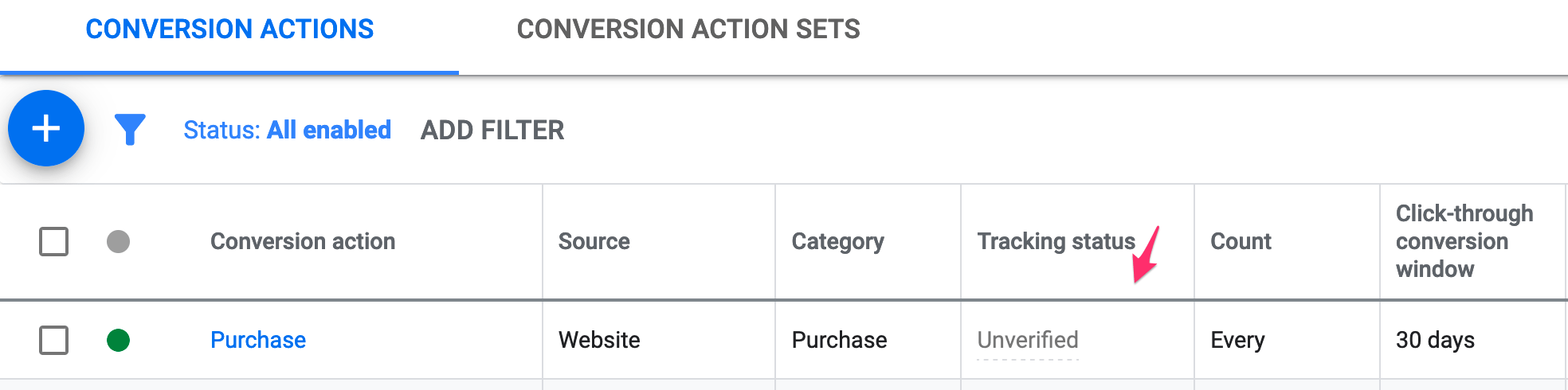1568x390 pixels.
Task: Click the Tracking status column header
Action: click(x=1056, y=241)
